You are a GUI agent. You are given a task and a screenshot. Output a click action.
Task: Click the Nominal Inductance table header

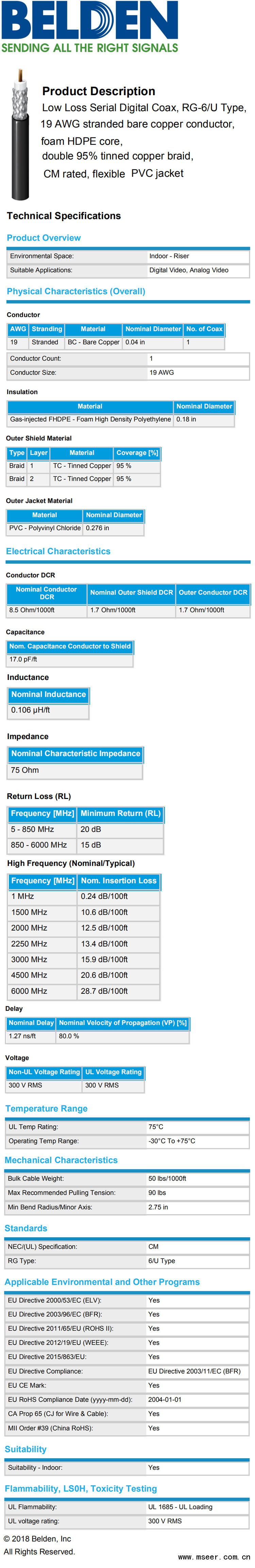point(49,695)
